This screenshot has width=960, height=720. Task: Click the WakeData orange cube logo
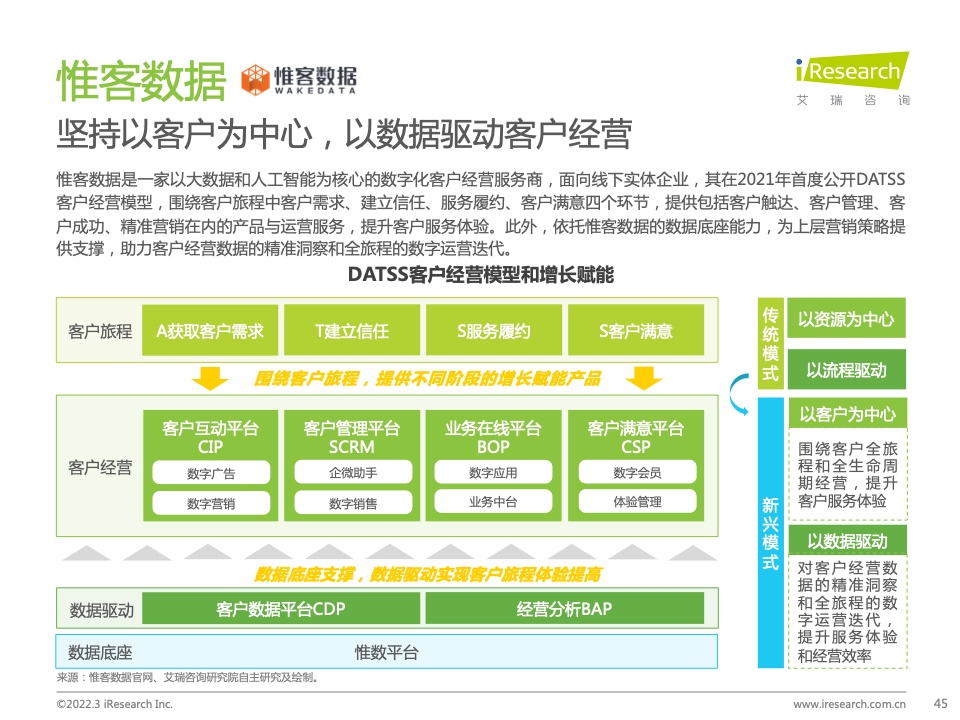(255, 80)
